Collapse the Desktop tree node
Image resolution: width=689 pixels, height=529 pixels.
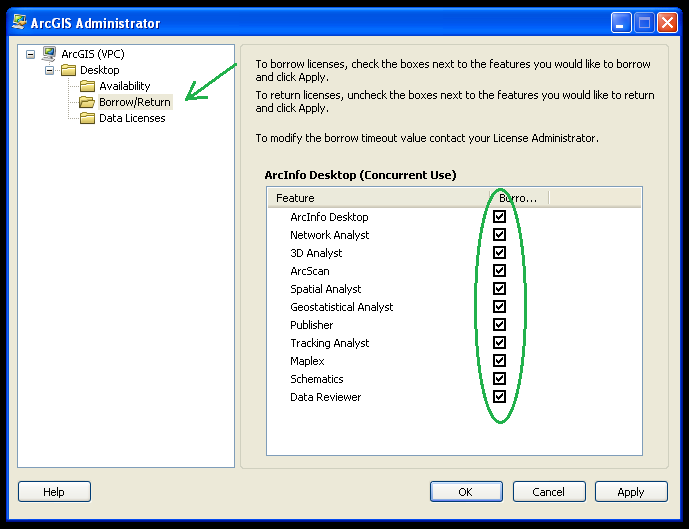point(49,70)
